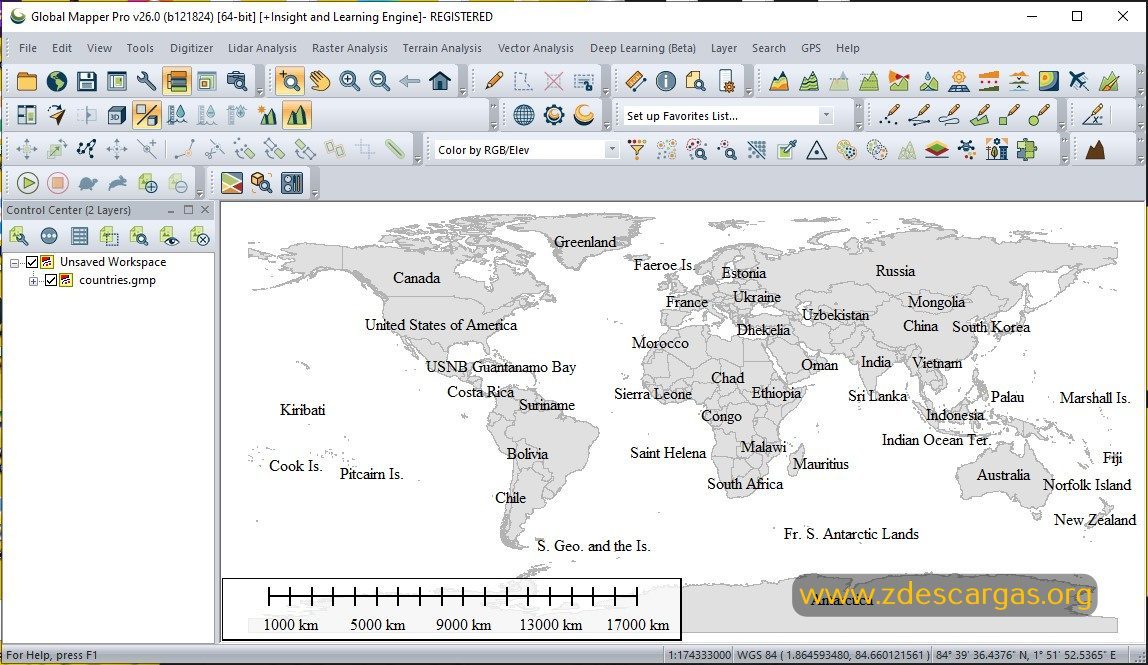Float the Control Center panel with maximize icon

tap(188, 210)
